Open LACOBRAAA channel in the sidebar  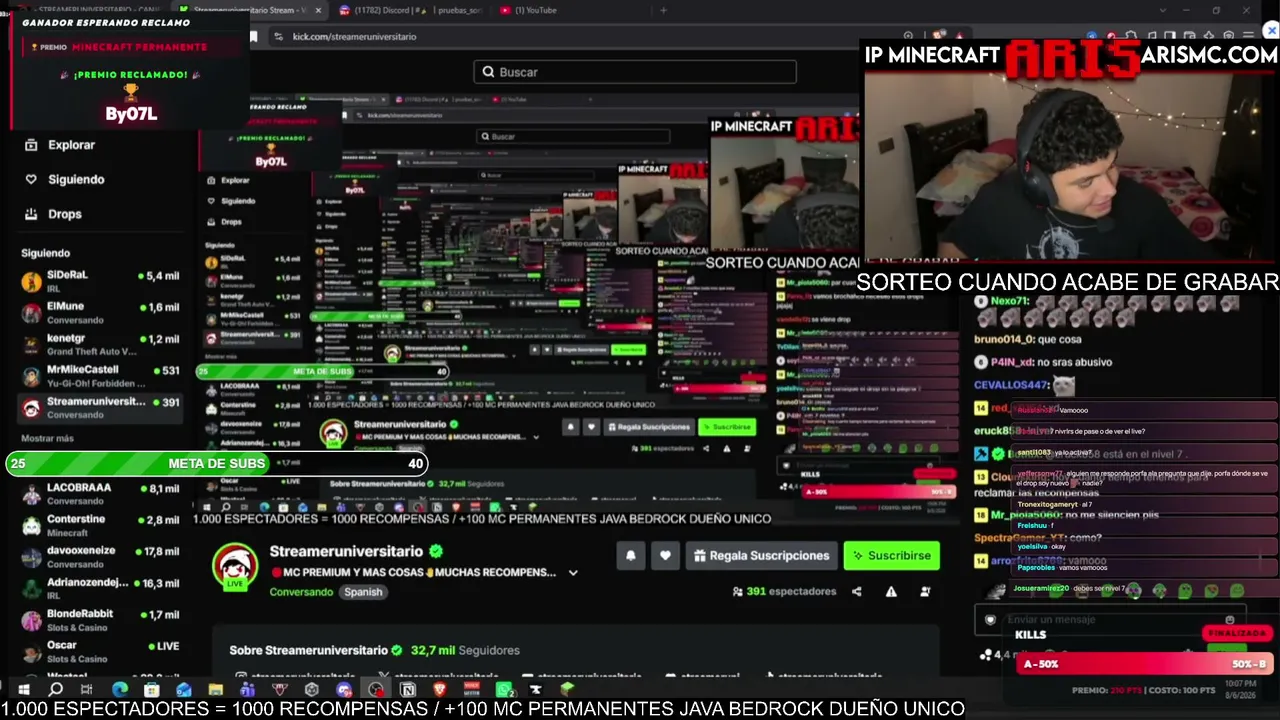pos(100,495)
